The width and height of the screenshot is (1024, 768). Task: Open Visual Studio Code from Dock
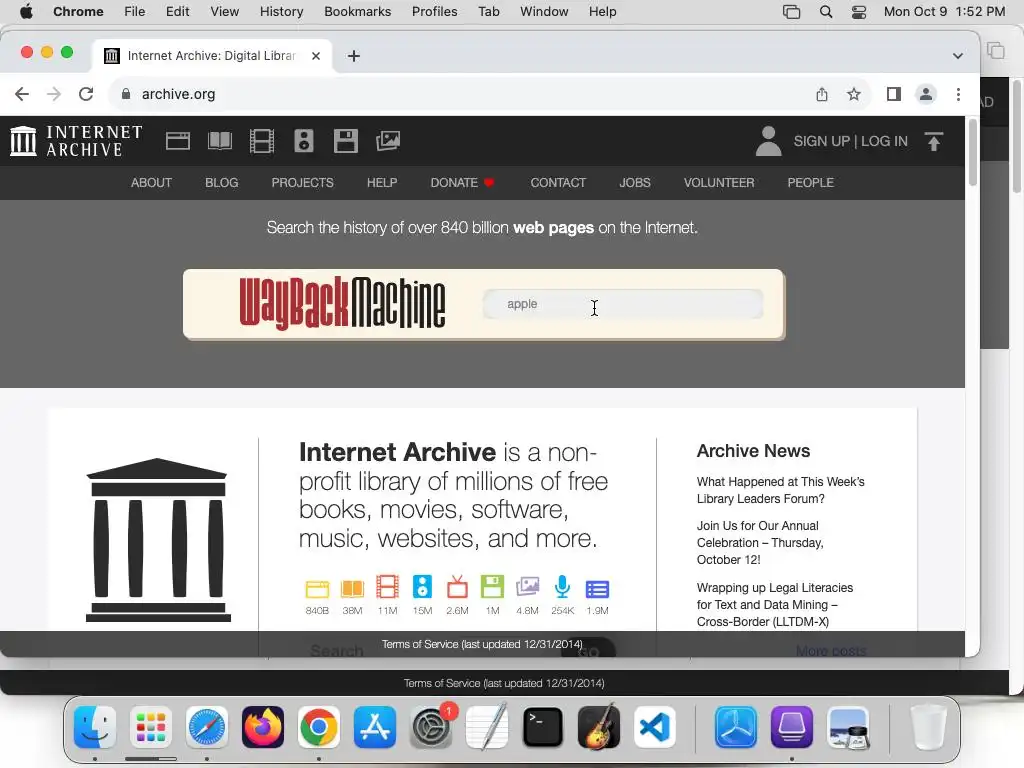[x=655, y=727]
